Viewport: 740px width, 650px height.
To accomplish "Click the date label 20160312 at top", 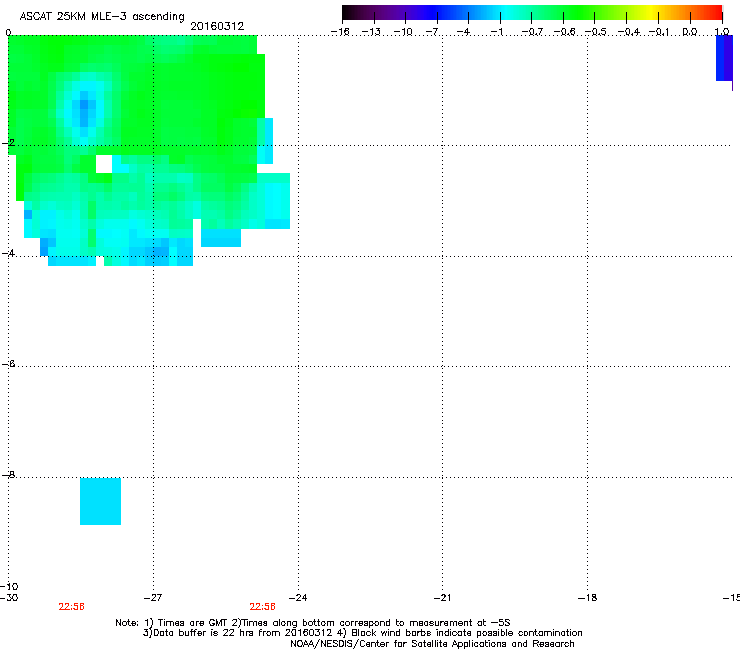I will [x=217, y=26].
